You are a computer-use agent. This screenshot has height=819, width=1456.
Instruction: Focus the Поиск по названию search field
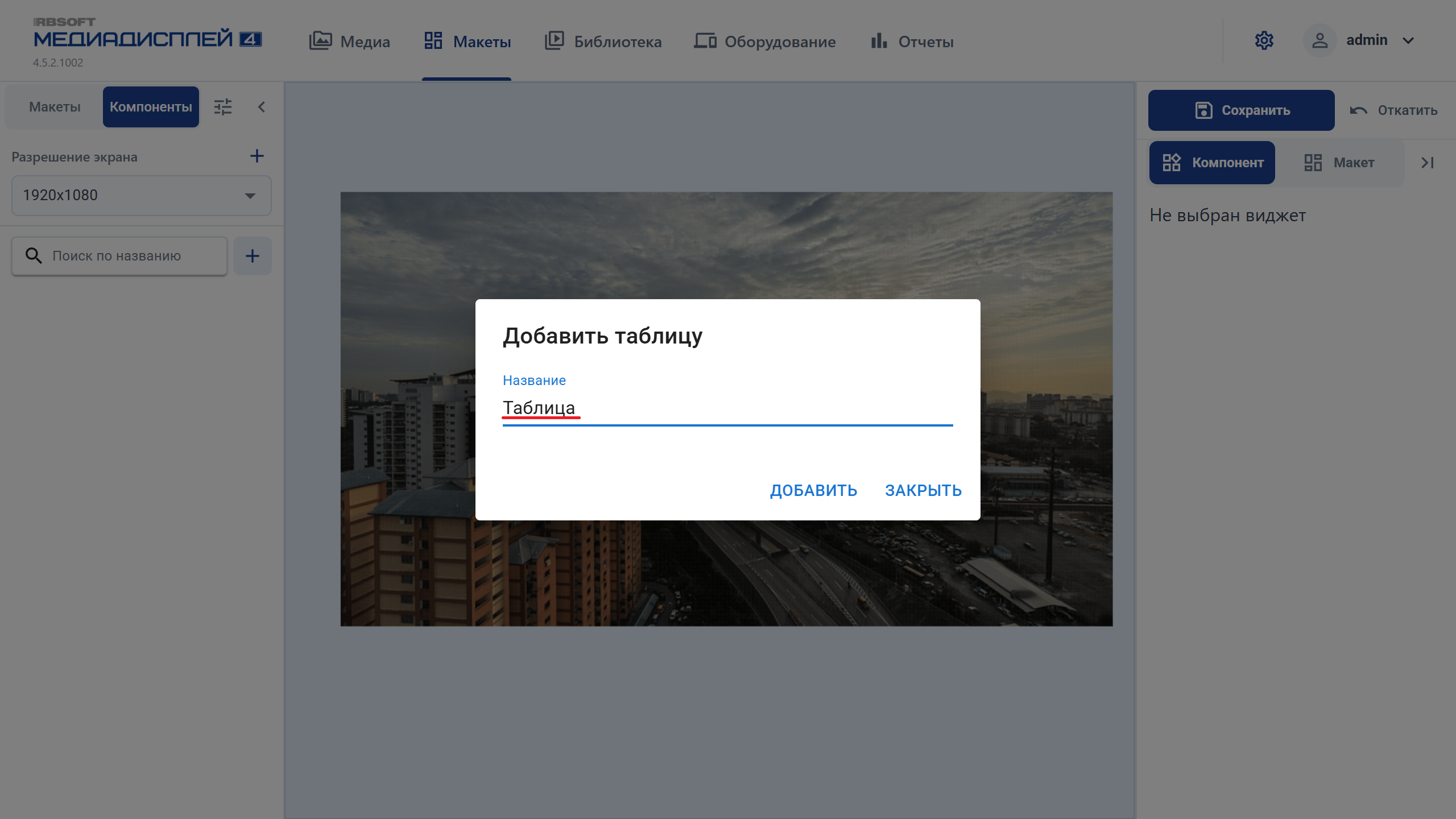point(119,256)
